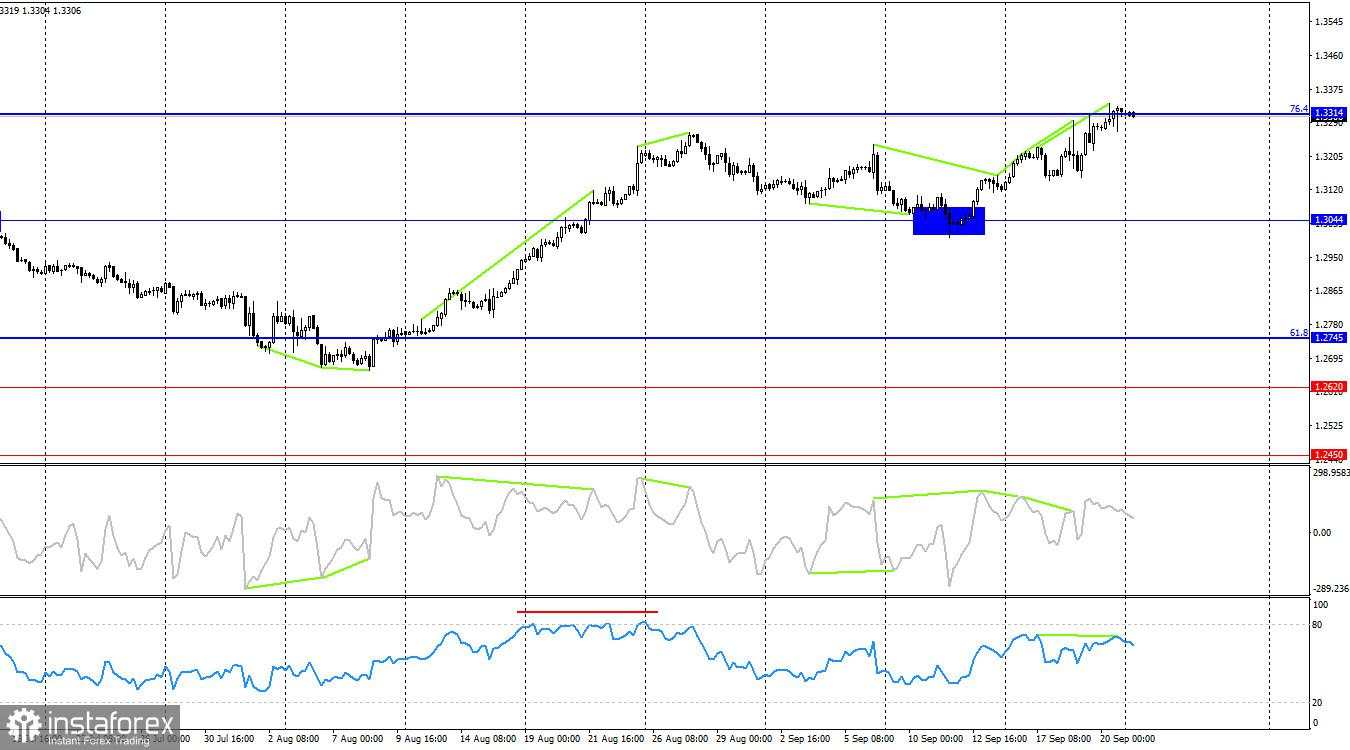
Task: Click the 1.3314 blue price level tag
Action: pyautogui.click(x=1329, y=114)
